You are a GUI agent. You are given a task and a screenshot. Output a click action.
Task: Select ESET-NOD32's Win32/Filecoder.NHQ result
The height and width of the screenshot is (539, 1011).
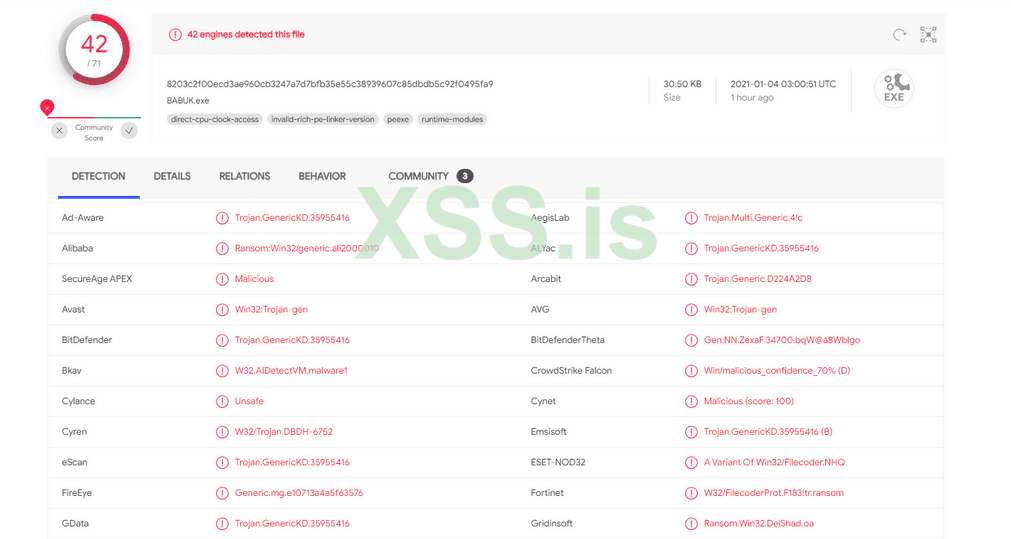774,462
